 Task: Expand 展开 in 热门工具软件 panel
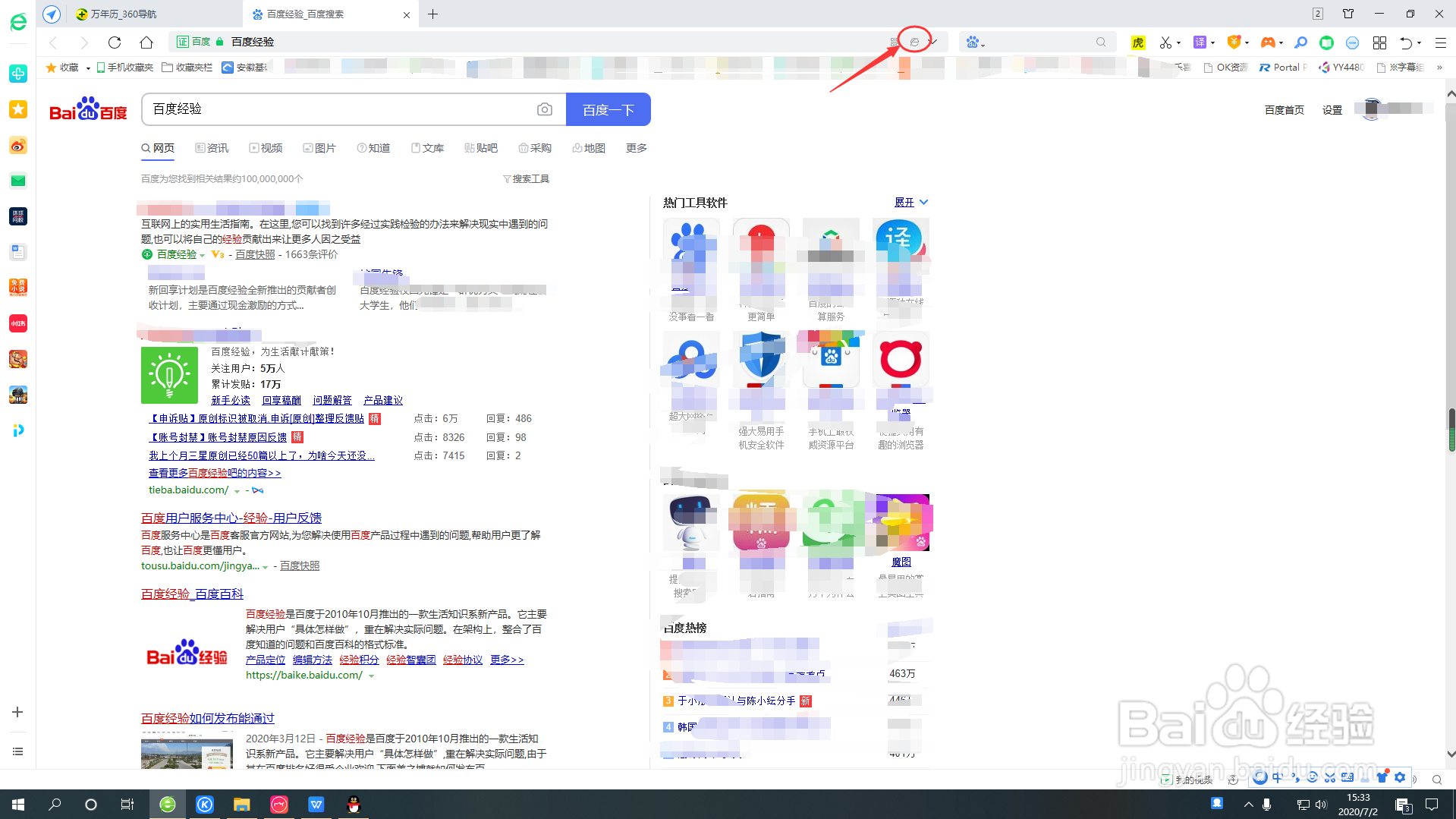pyautogui.click(x=911, y=203)
